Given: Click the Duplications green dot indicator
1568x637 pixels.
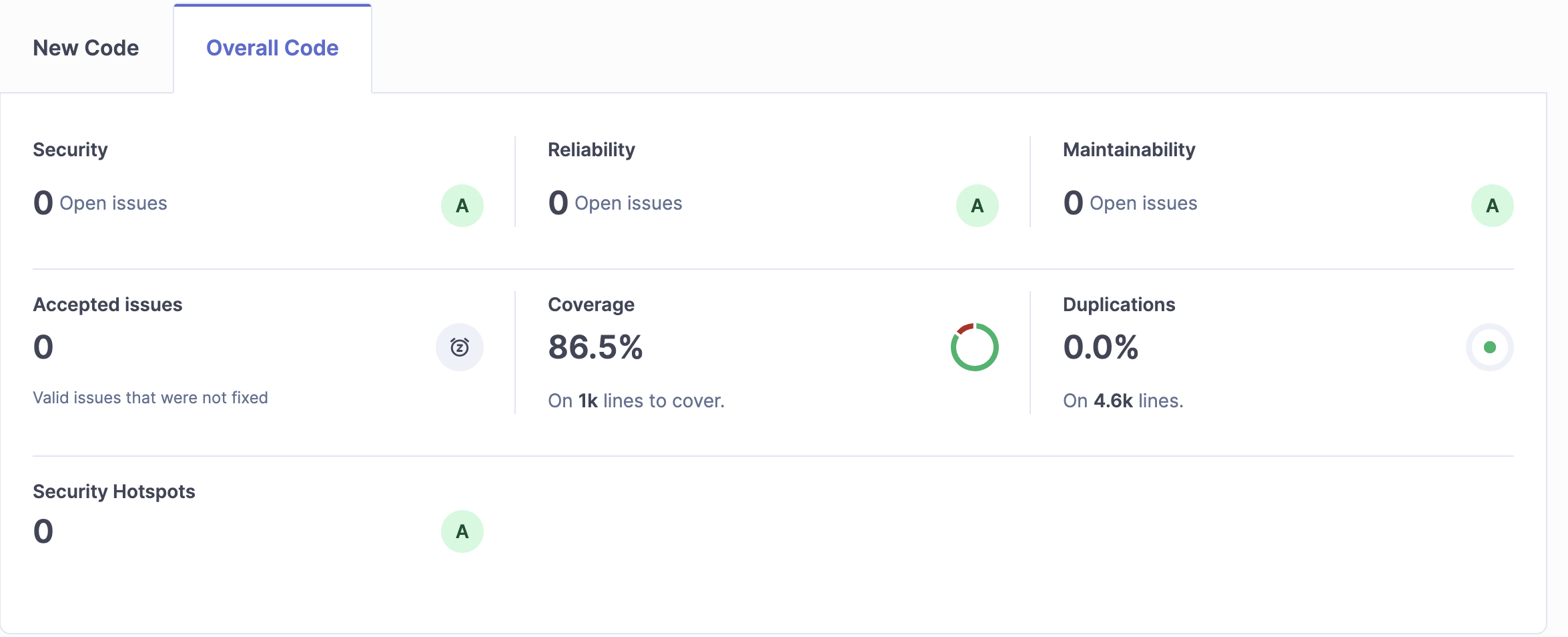Looking at the screenshot, I should 1489,347.
